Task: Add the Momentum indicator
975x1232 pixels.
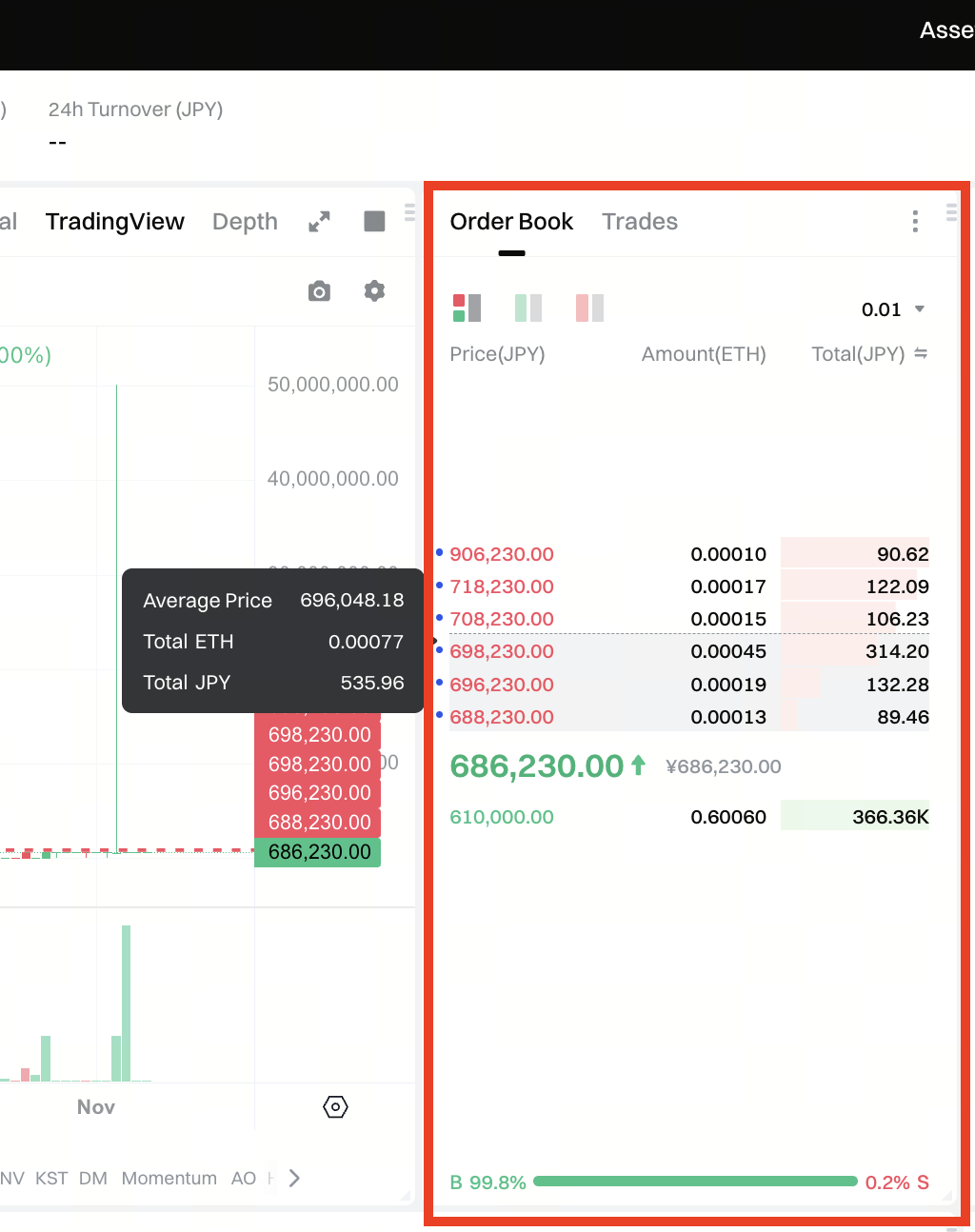Action: [169, 1179]
